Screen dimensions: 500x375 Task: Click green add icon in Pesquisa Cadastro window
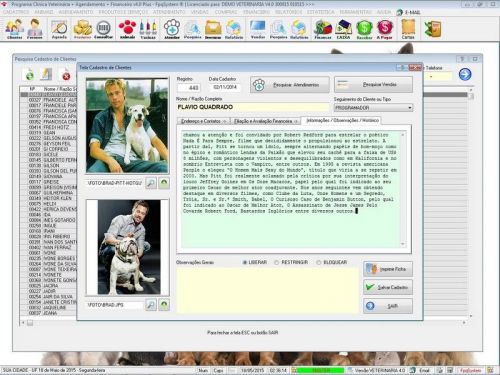click(x=30, y=75)
